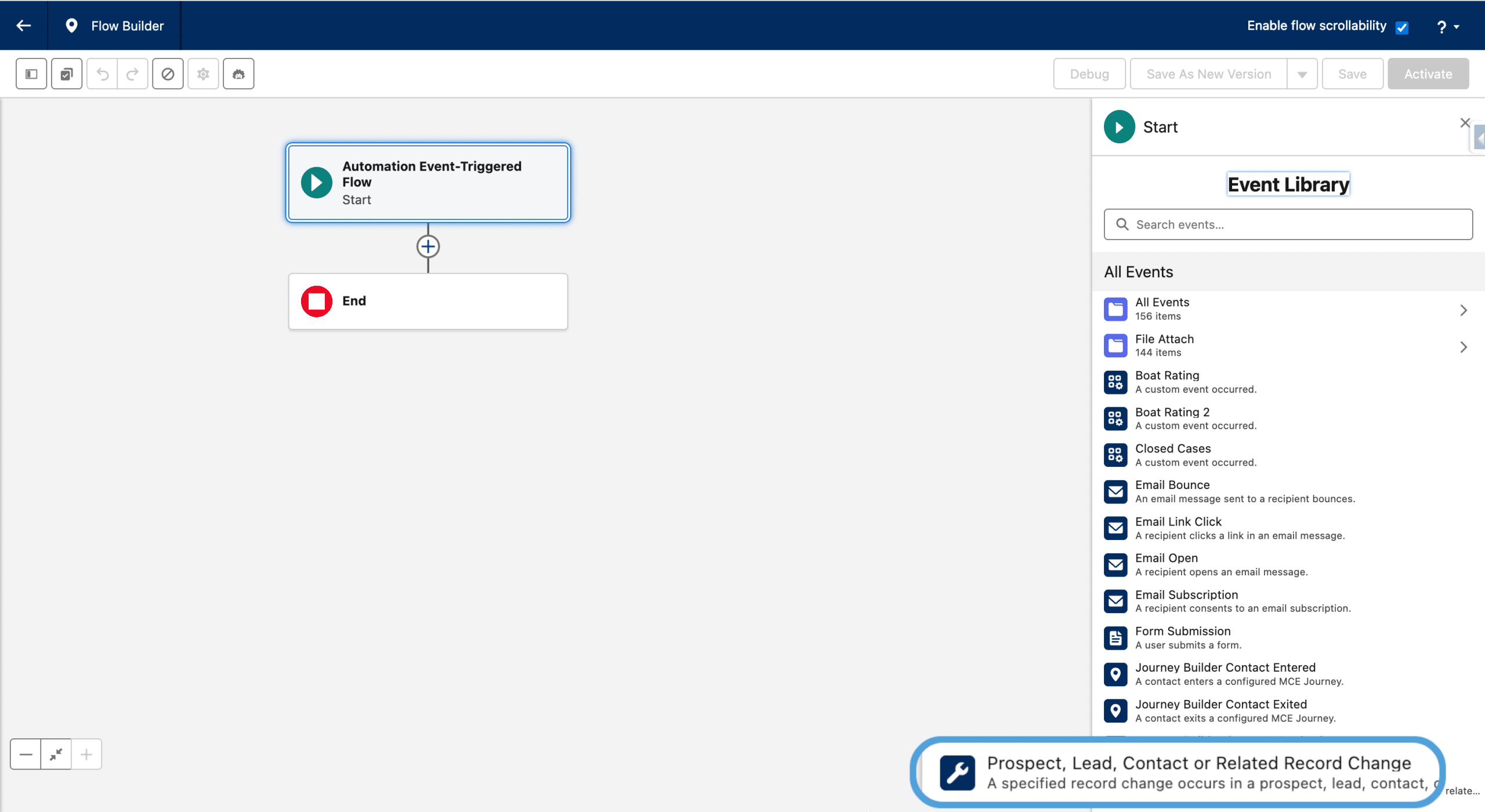Open Save As New Version dropdown arrow
The image size is (1485, 812).
coord(1302,74)
